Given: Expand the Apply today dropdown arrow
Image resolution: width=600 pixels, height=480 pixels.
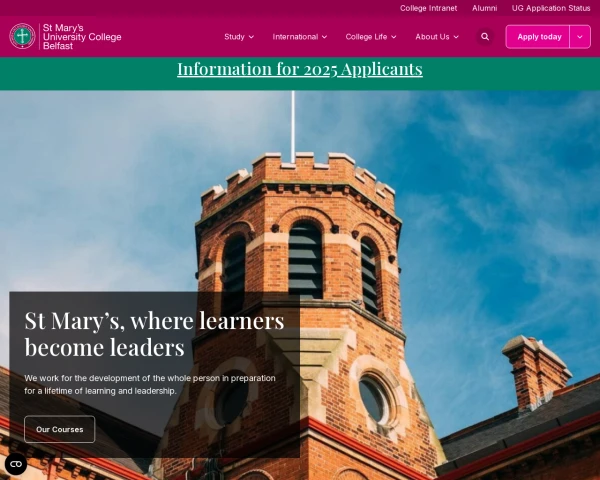Looking at the screenshot, I should click(x=580, y=37).
